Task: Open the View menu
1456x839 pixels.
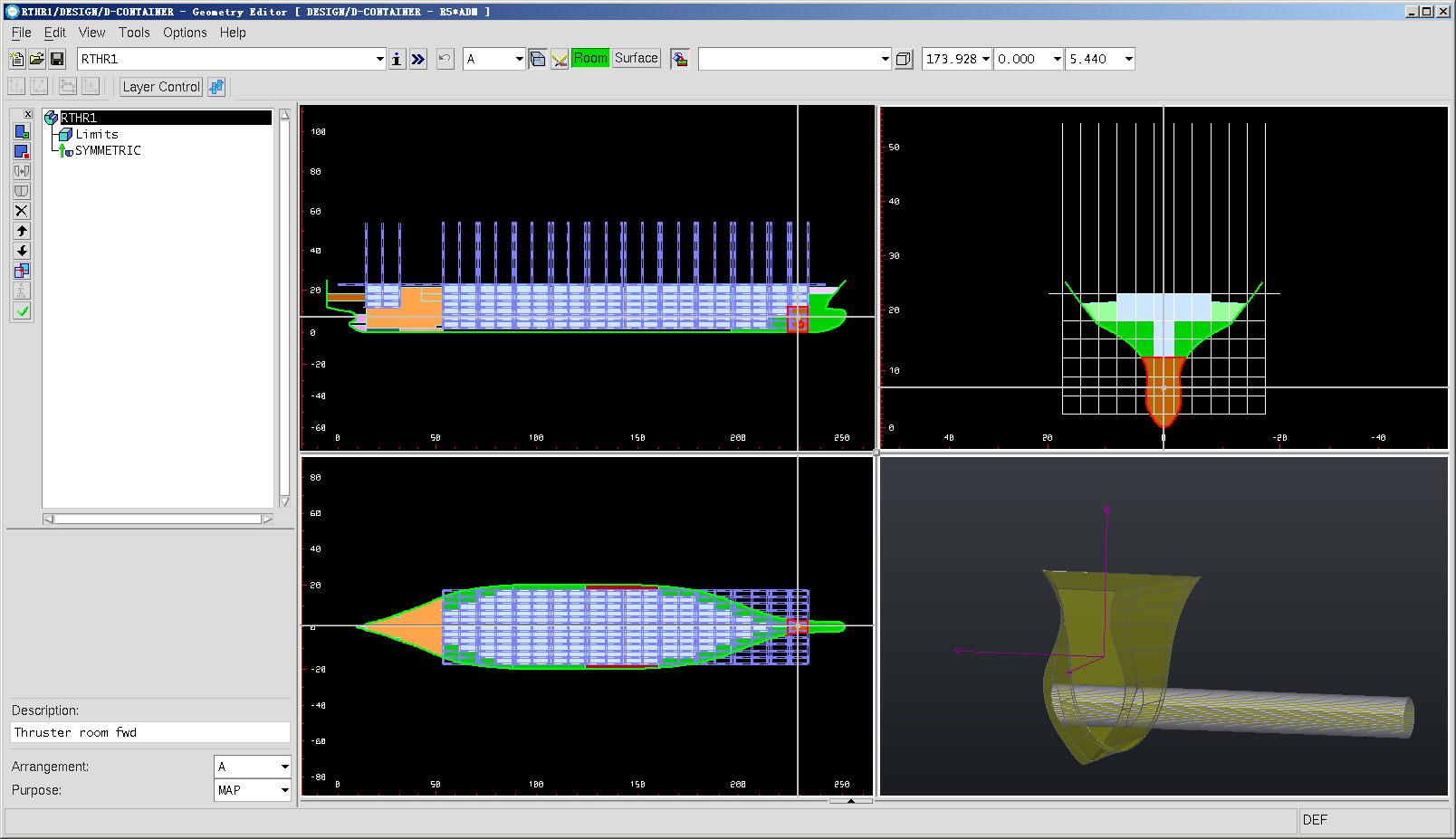Action: click(91, 33)
